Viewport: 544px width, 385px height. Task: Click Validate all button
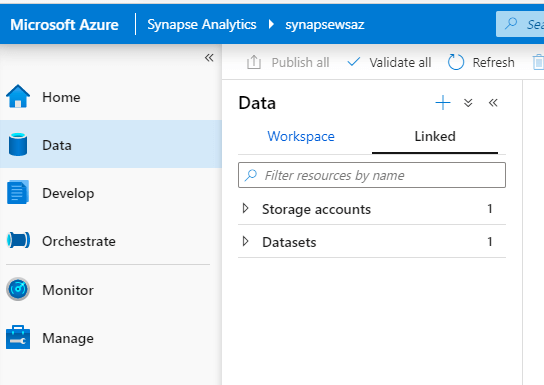389,62
